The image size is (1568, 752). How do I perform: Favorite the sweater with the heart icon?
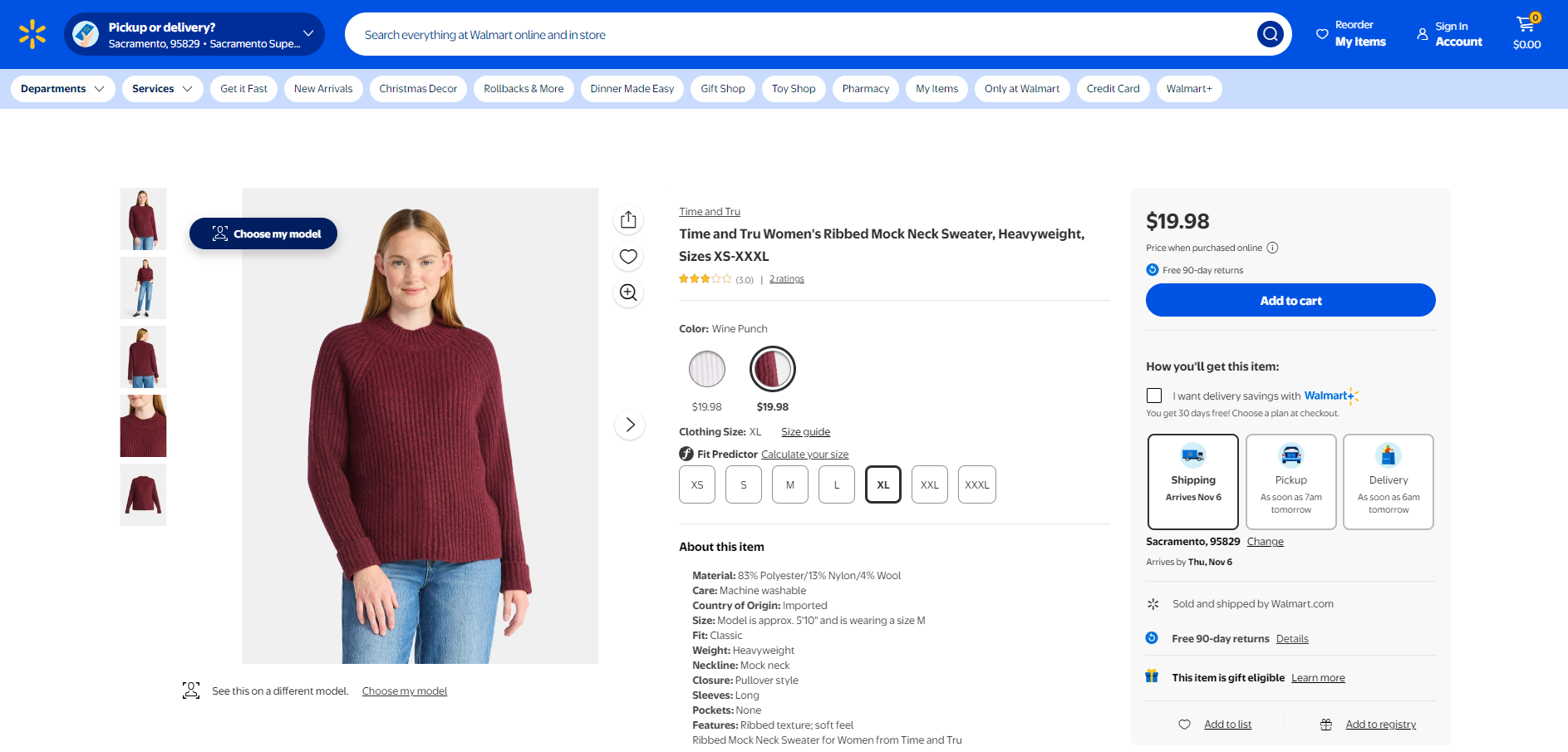click(x=628, y=257)
